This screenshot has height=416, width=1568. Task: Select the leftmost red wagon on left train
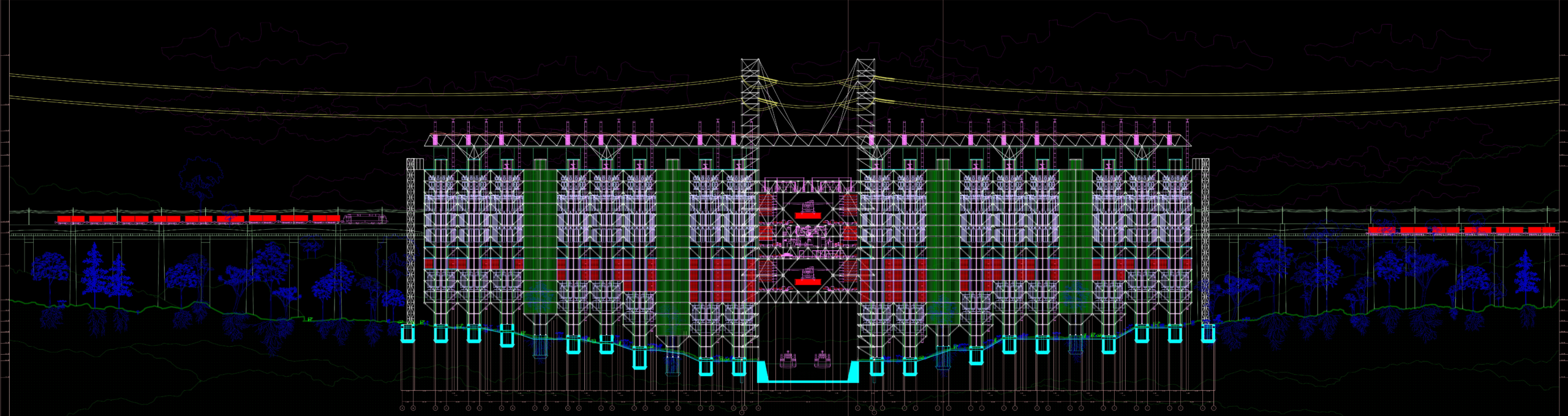coord(70,219)
